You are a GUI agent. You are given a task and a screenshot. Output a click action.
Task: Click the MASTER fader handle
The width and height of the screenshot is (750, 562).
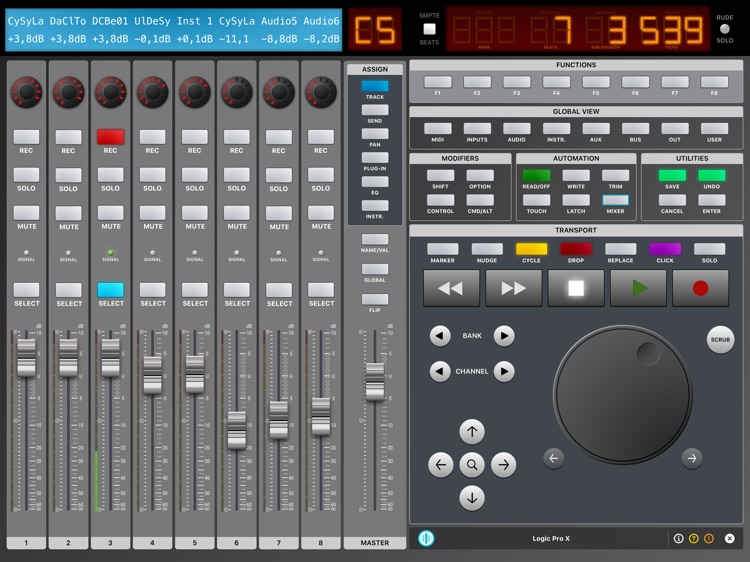point(374,379)
